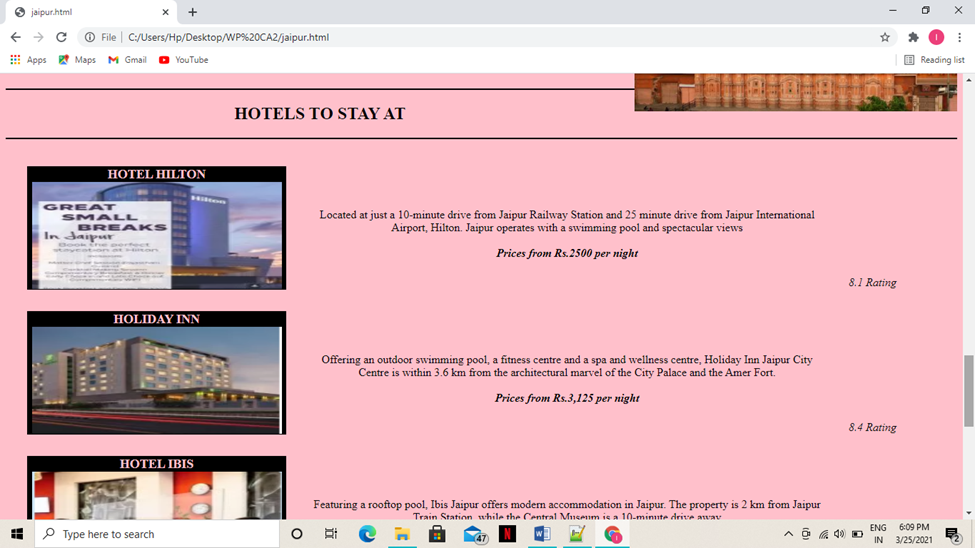Select the jaipur.html tab
Viewport: 975px width, 548px height.
point(91,12)
